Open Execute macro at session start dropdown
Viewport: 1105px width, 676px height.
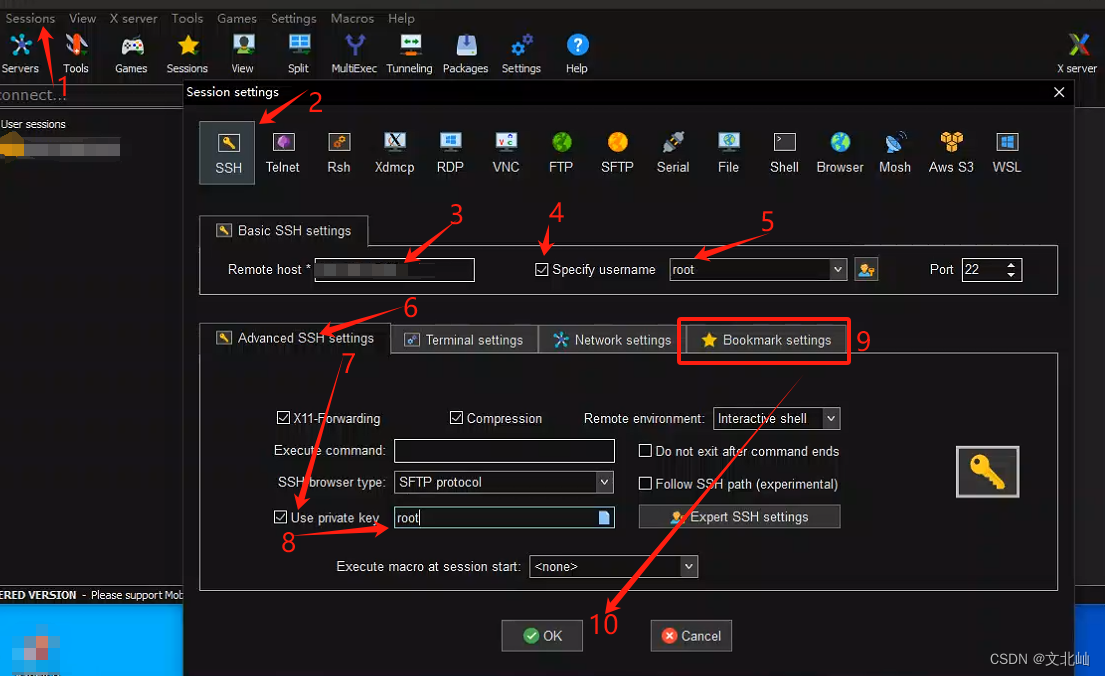pyautogui.click(x=689, y=566)
